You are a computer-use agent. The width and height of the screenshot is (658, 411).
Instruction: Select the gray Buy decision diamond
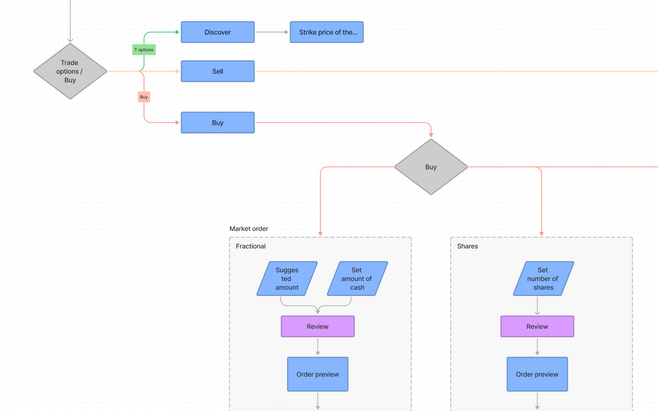click(x=431, y=167)
